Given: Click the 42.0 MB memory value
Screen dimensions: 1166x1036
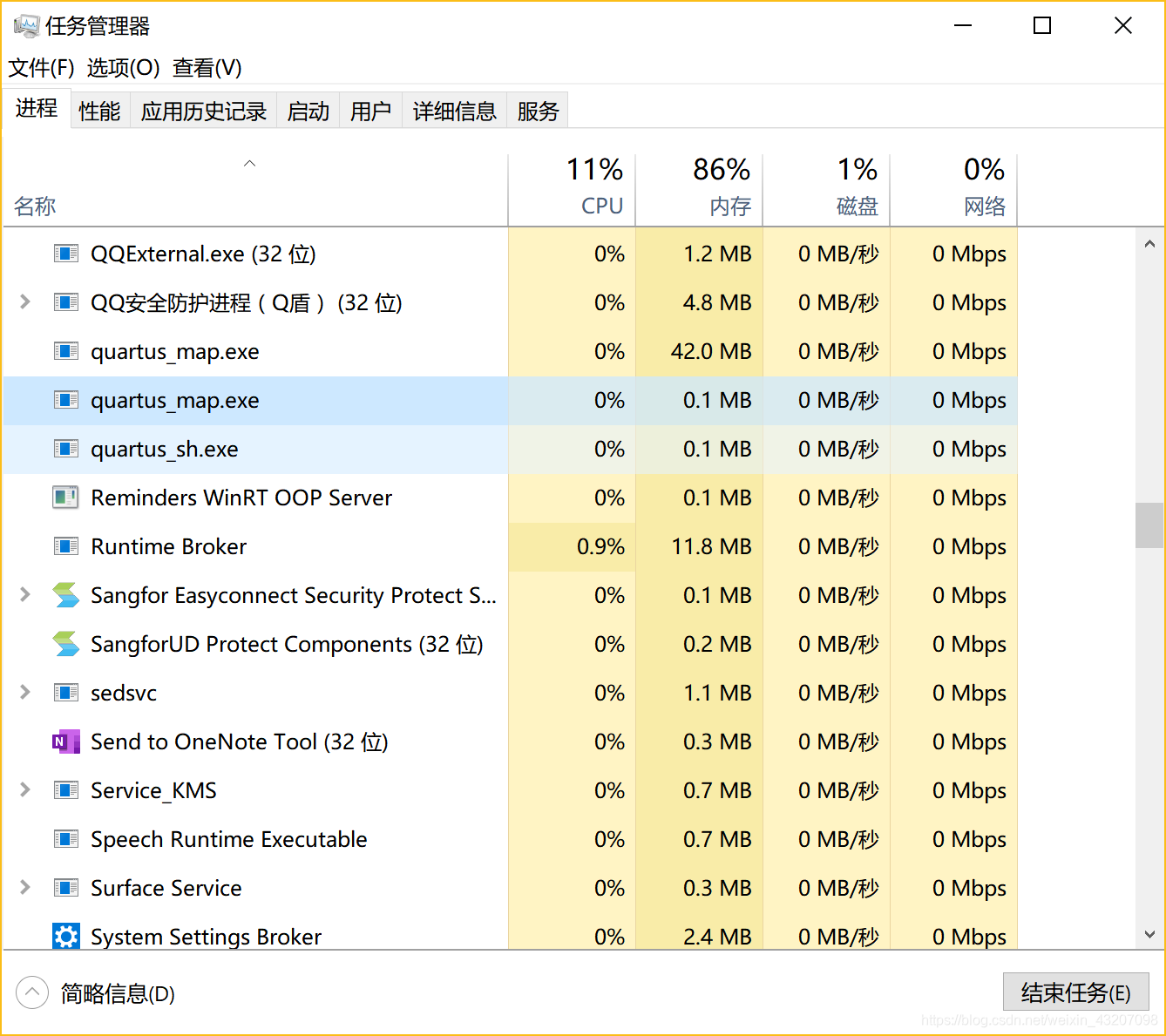Looking at the screenshot, I should point(711,351).
